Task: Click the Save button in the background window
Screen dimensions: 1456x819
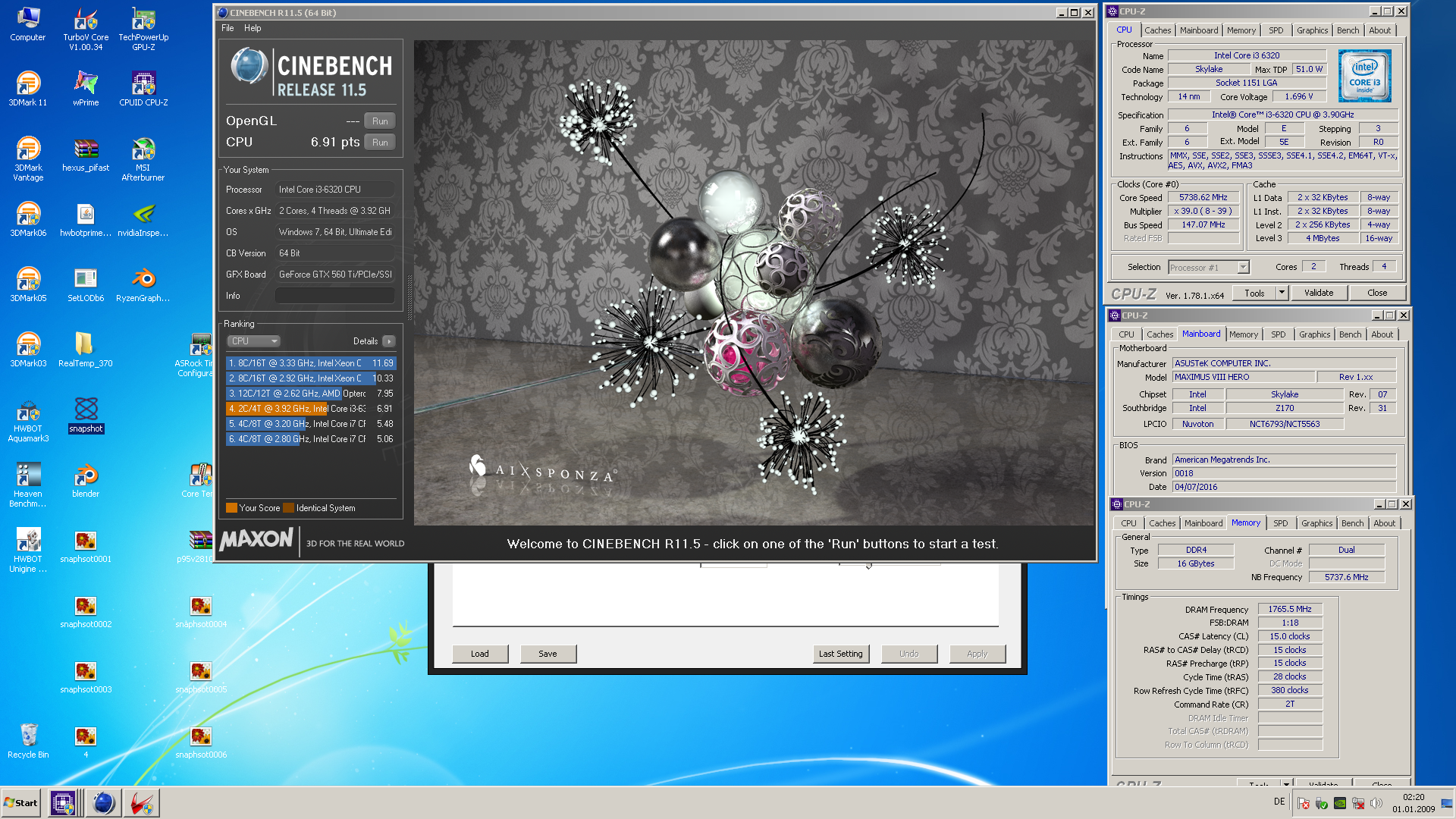Action: [548, 654]
